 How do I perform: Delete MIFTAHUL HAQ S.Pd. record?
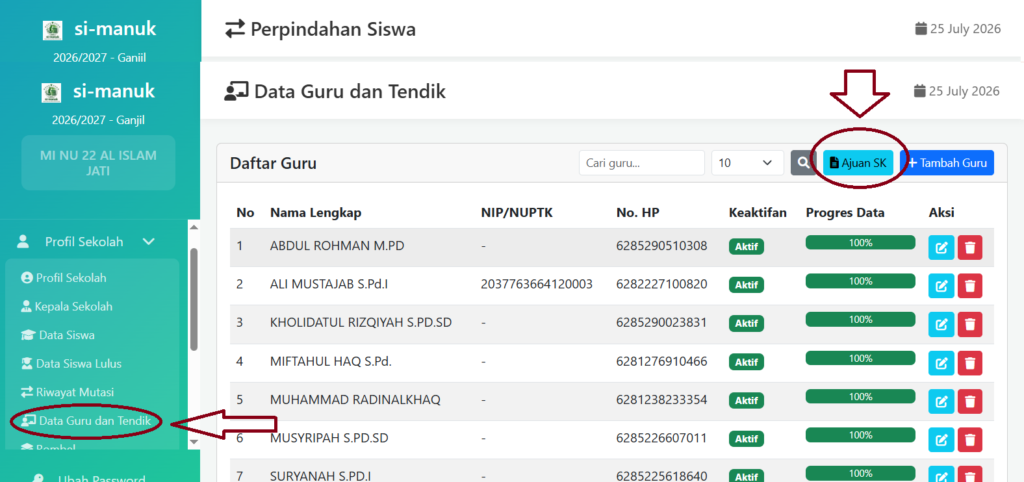click(970, 363)
